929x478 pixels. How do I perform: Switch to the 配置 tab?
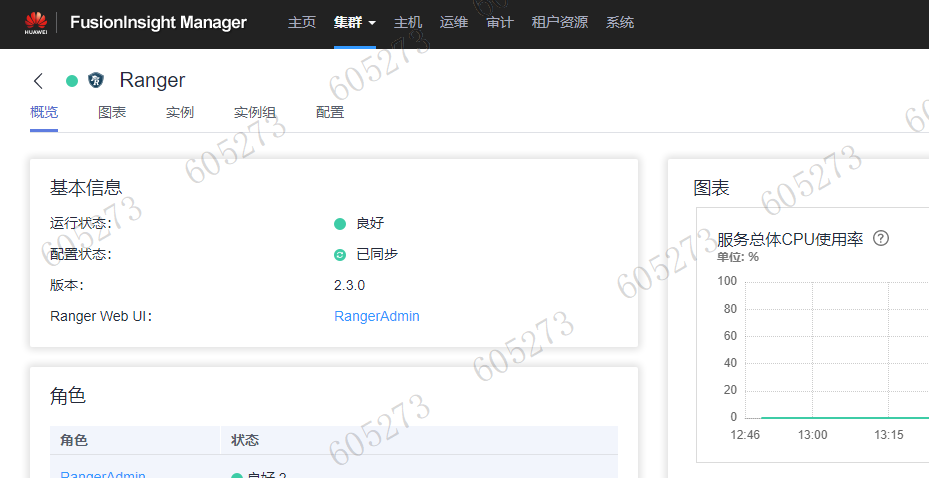[x=330, y=112]
